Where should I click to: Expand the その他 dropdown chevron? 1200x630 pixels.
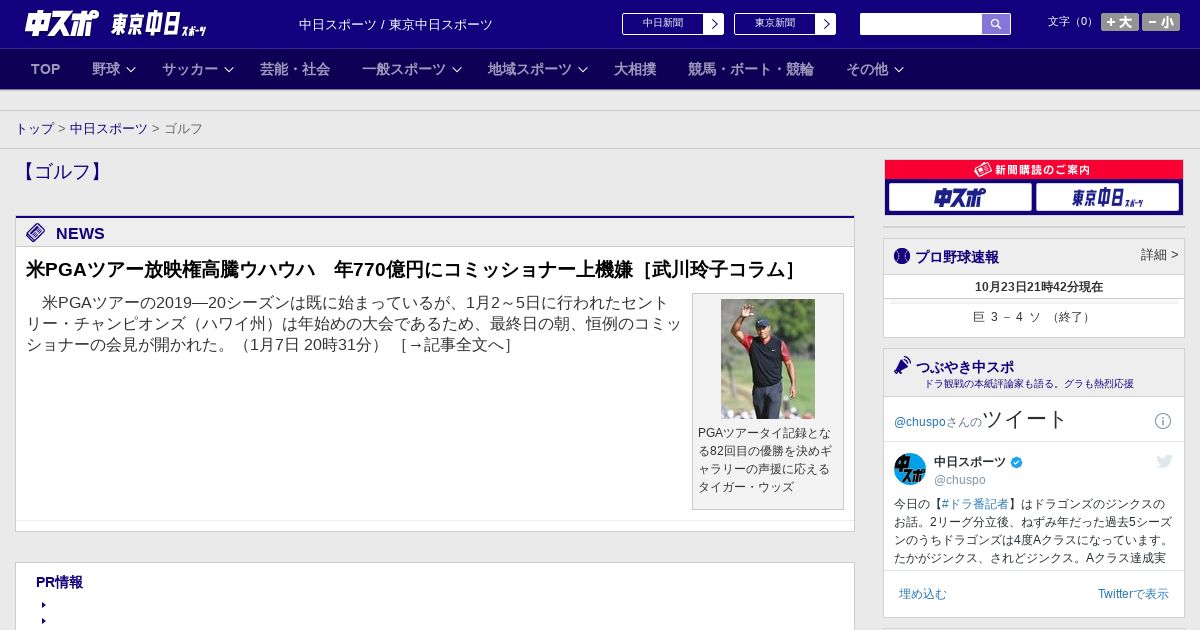pyautogui.click(x=899, y=70)
